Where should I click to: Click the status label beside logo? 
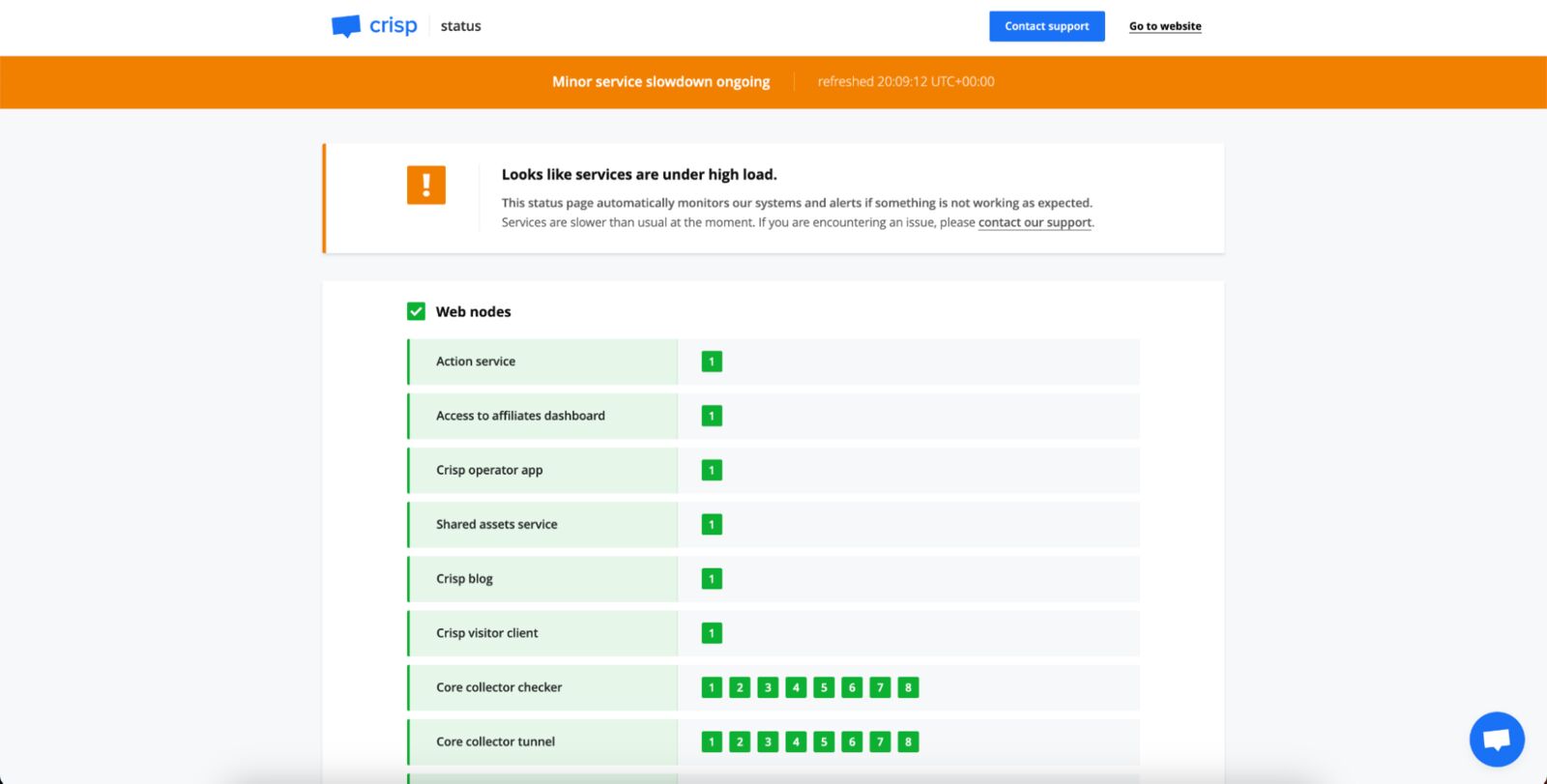[x=460, y=26]
